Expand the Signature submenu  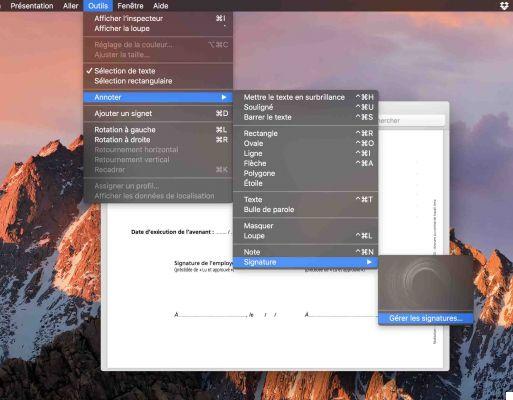(x=305, y=262)
